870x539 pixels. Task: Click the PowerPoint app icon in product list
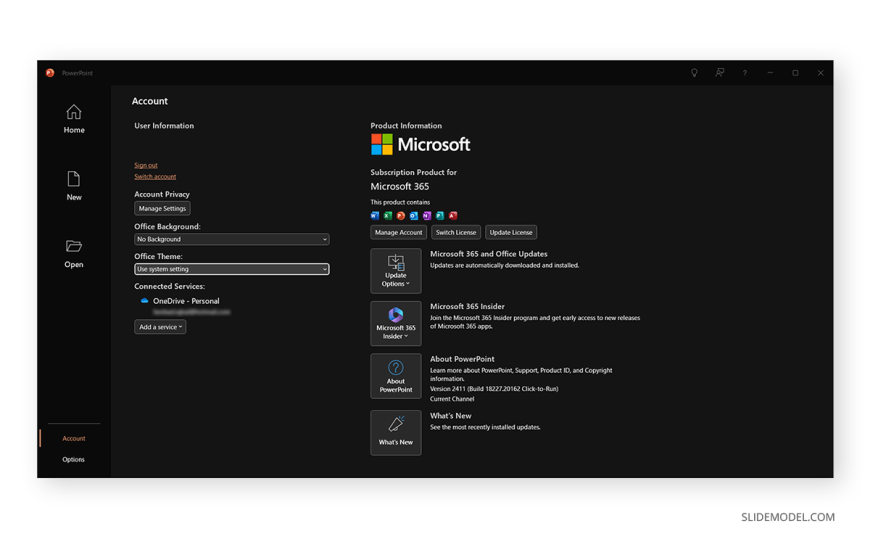tap(401, 215)
